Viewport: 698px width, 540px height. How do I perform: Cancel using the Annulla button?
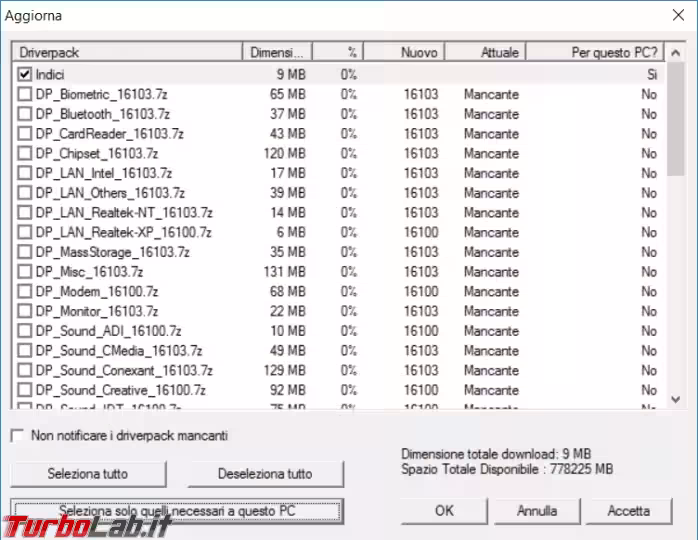point(537,511)
